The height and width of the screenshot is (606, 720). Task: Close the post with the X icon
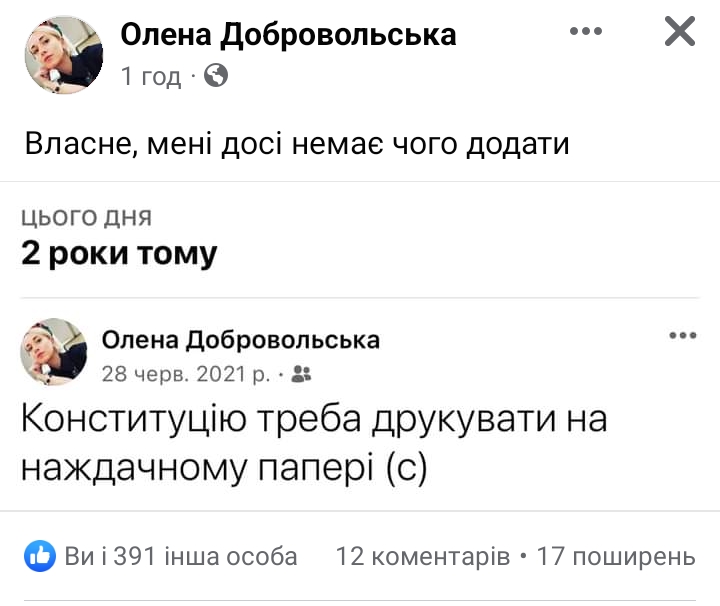[x=680, y=33]
